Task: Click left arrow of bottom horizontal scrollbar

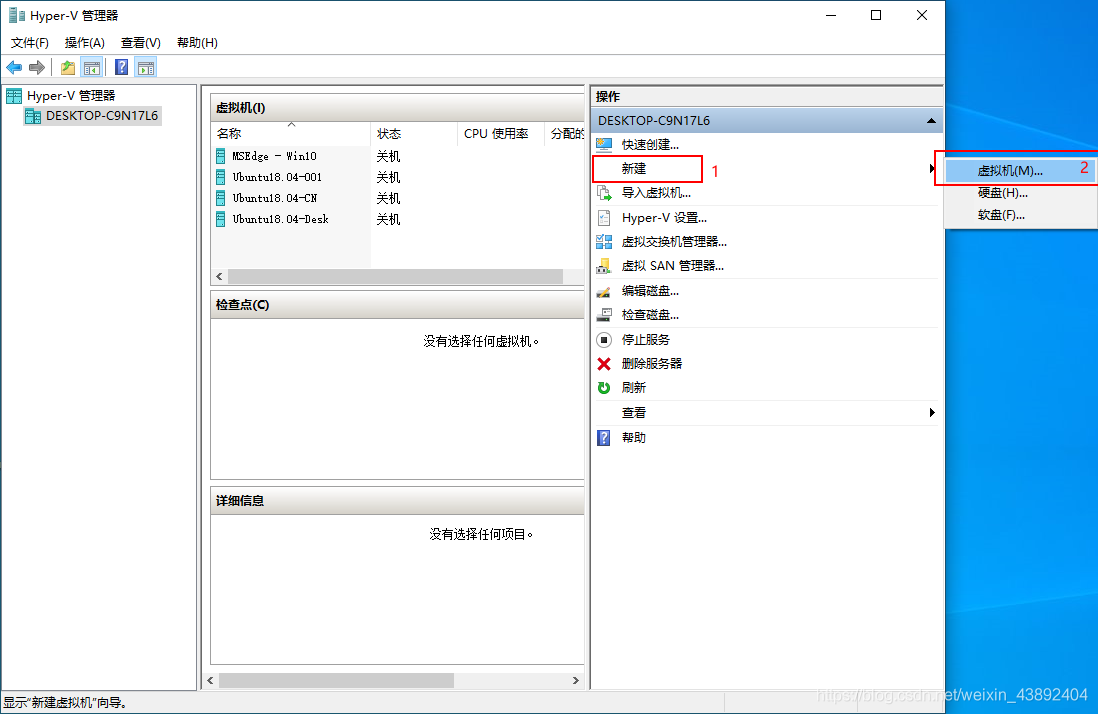Action: coord(211,680)
